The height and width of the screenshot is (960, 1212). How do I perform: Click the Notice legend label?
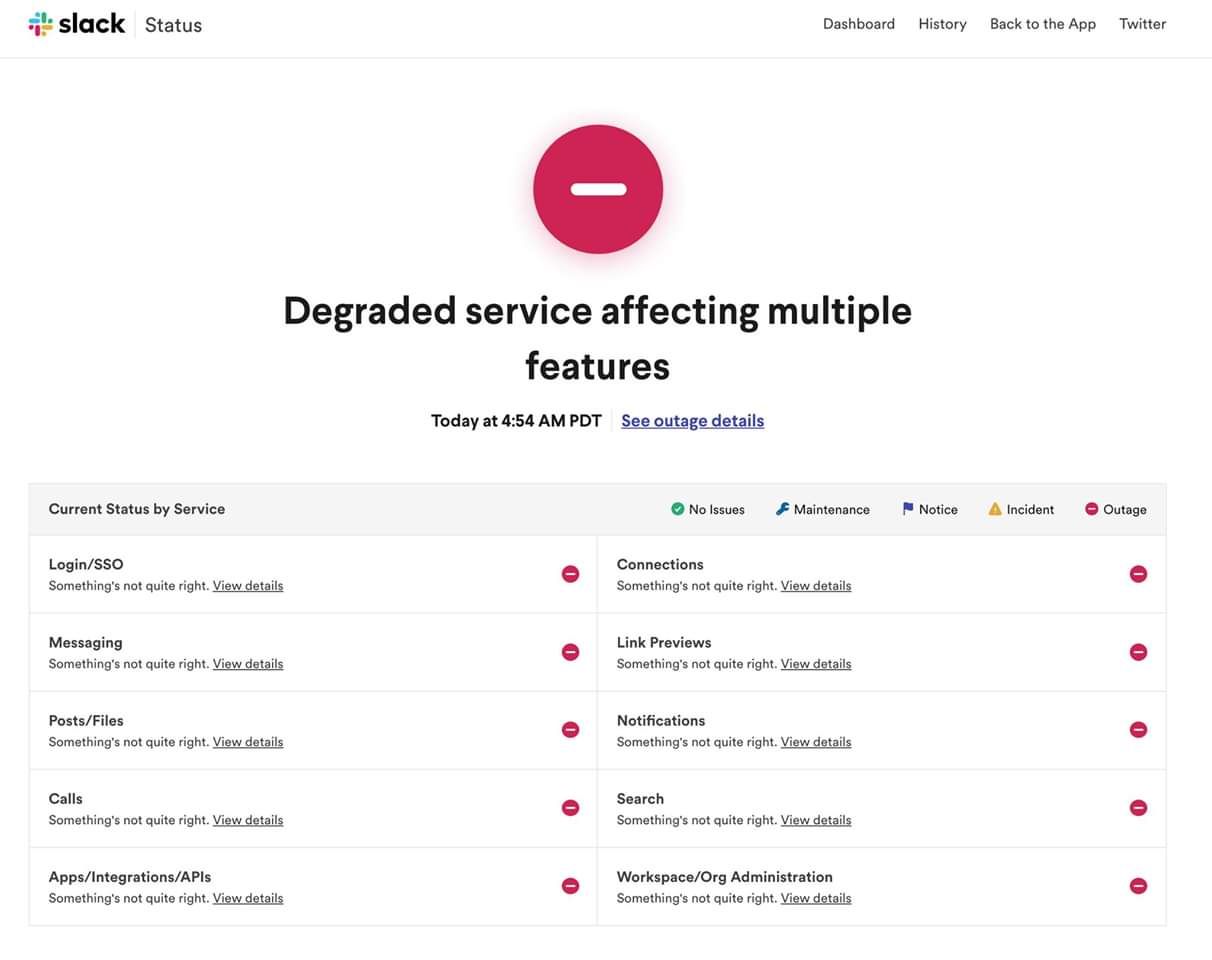tap(938, 510)
